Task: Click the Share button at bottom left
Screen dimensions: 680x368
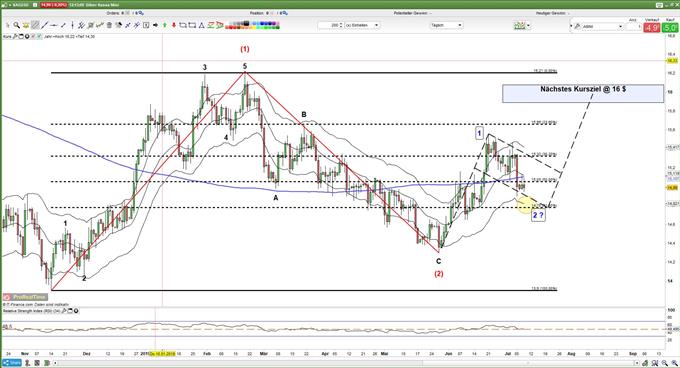Action: (x=11, y=363)
